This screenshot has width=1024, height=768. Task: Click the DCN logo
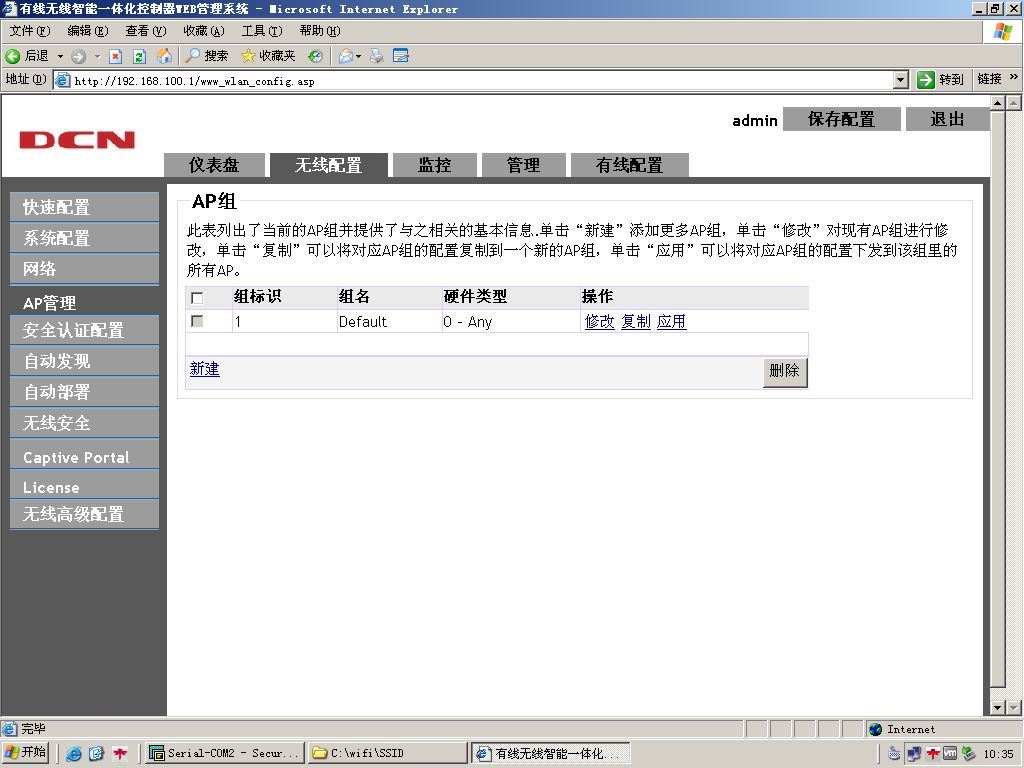click(77, 140)
